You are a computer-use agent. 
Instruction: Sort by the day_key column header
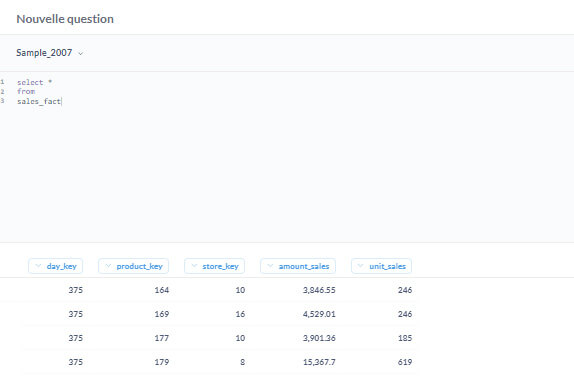[x=55, y=266]
